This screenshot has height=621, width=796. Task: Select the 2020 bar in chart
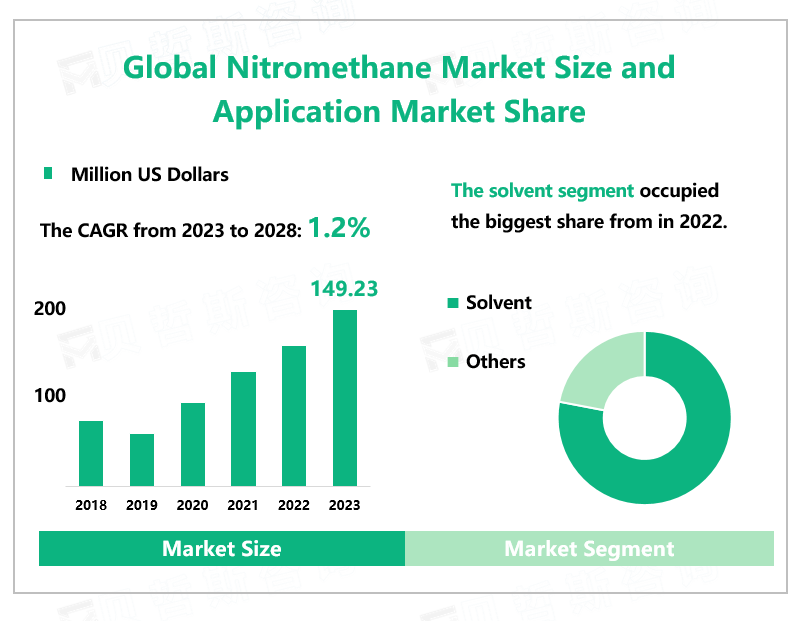(x=193, y=445)
